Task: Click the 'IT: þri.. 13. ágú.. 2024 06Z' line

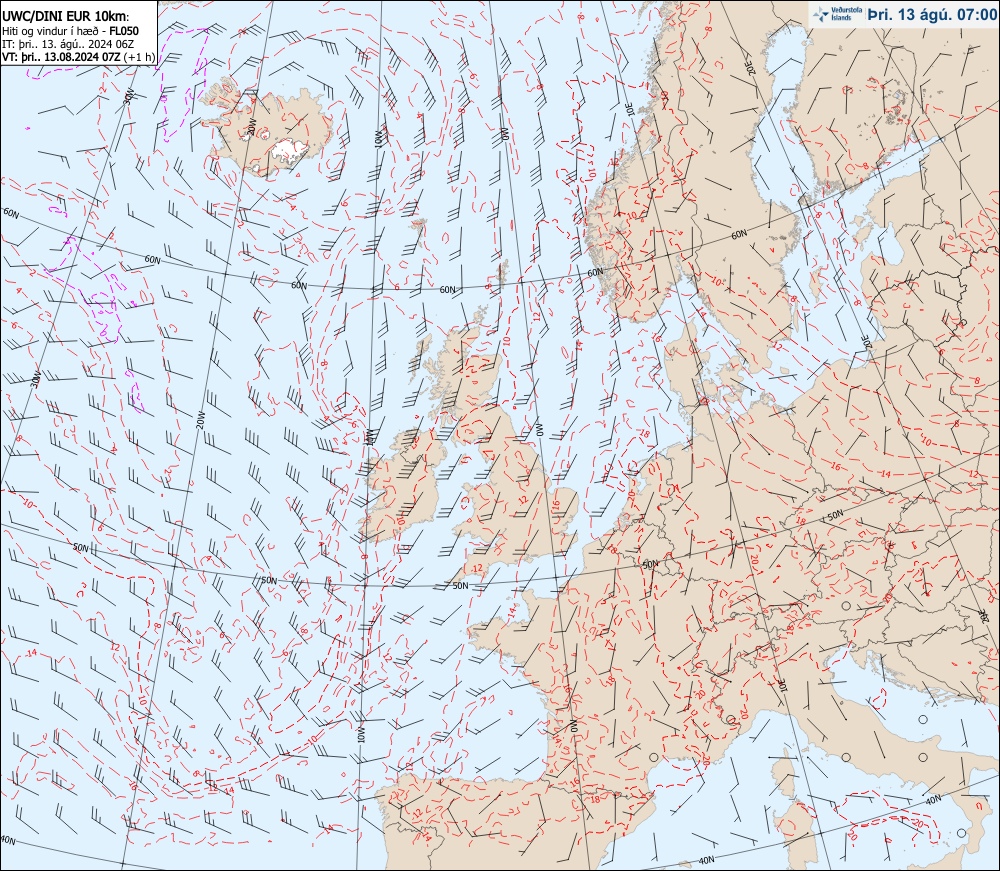Action: coord(69,43)
